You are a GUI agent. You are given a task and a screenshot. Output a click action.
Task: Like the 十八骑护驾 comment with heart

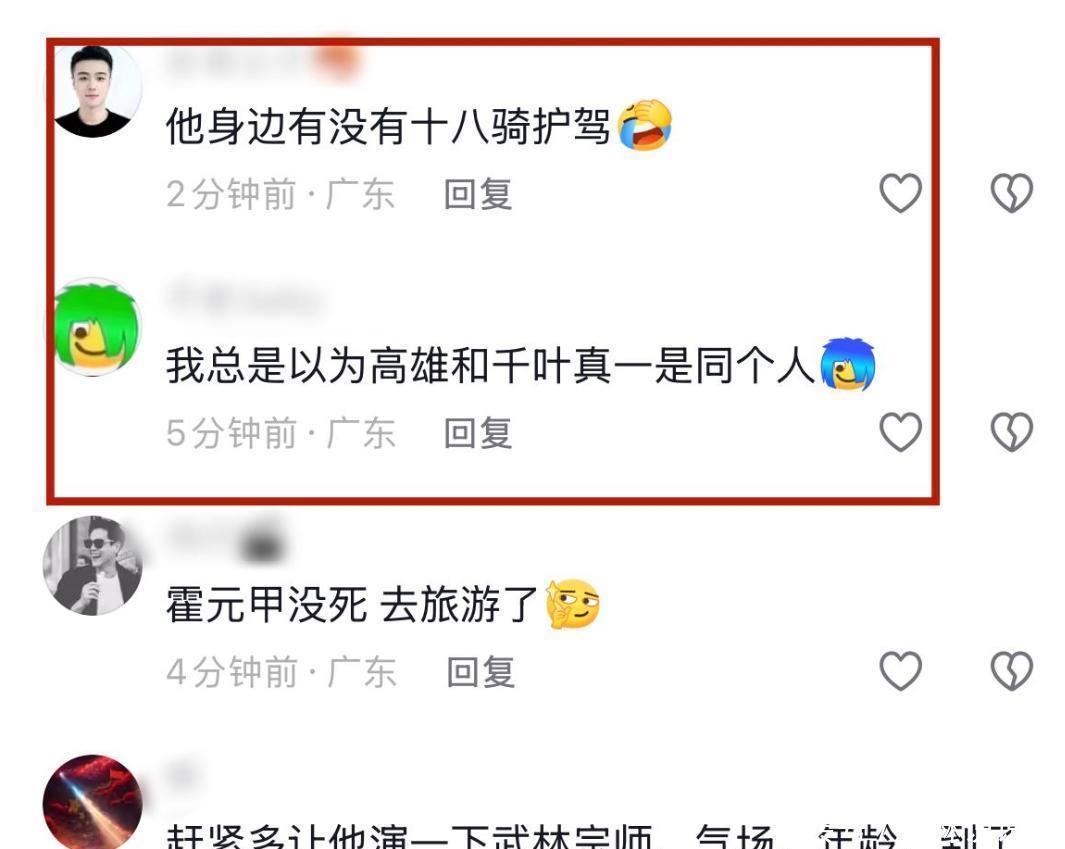901,193
